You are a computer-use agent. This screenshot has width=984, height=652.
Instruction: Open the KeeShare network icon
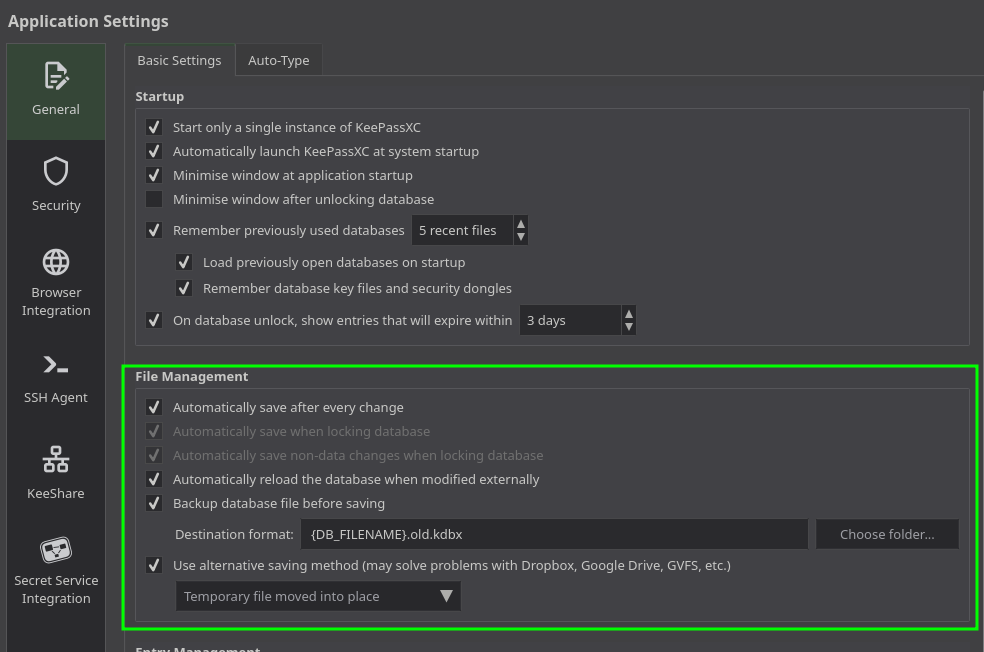(56, 459)
